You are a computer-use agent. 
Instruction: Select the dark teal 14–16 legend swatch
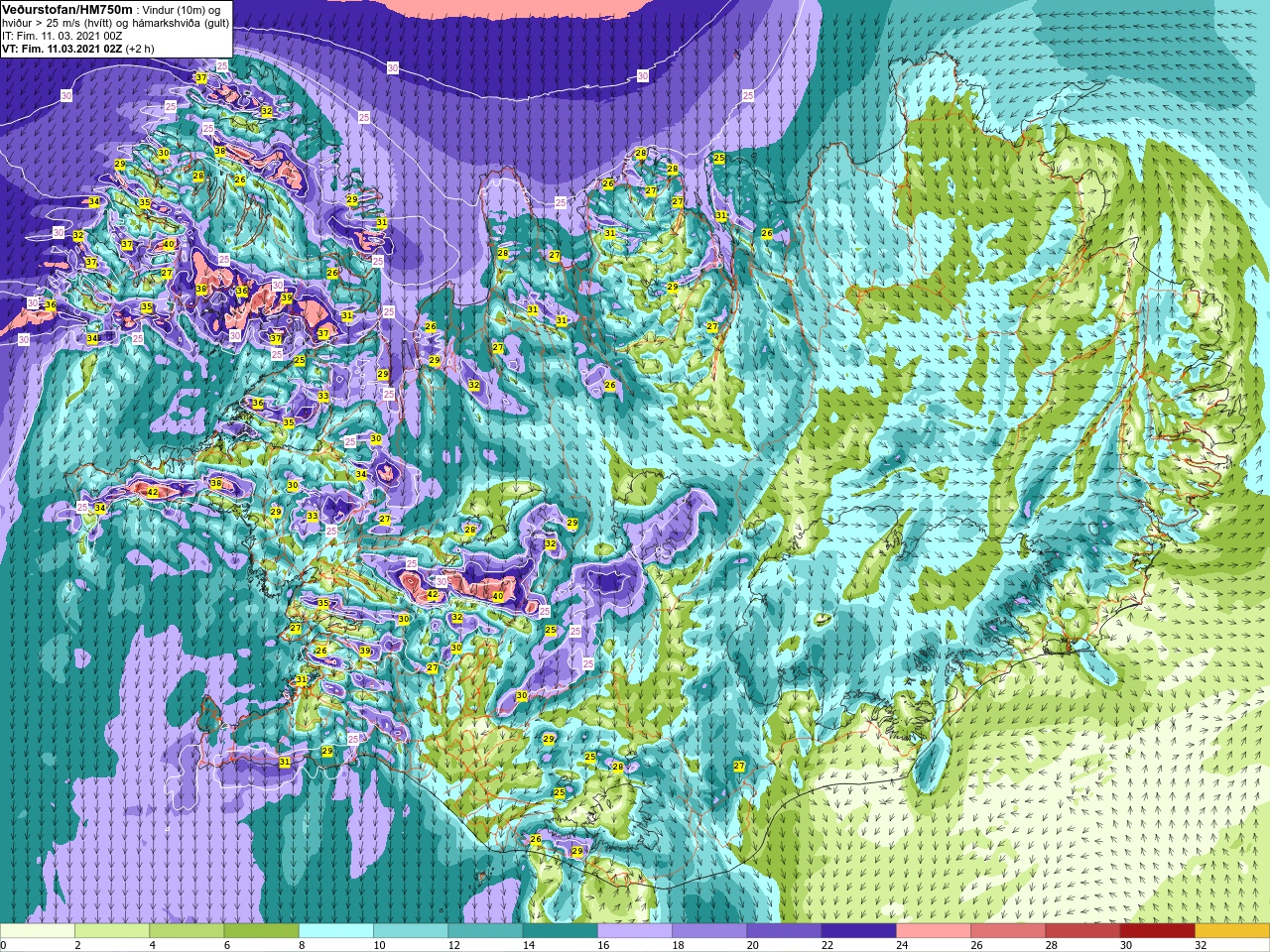[561, 931]
